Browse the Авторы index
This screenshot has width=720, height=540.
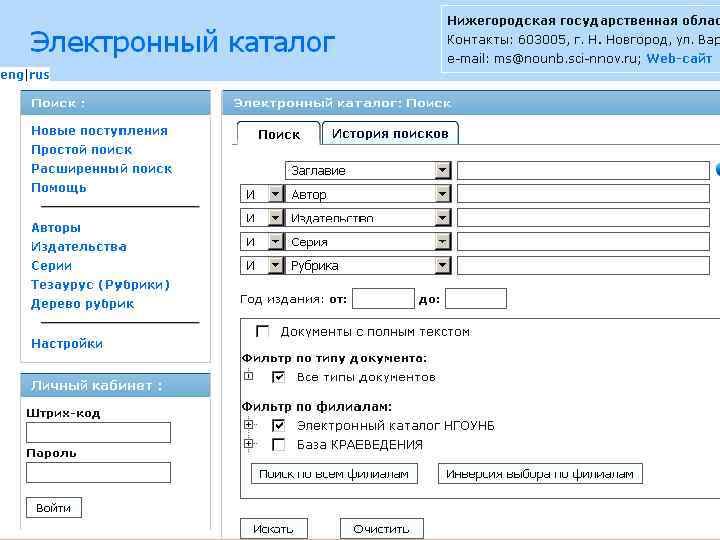point(56,228)
